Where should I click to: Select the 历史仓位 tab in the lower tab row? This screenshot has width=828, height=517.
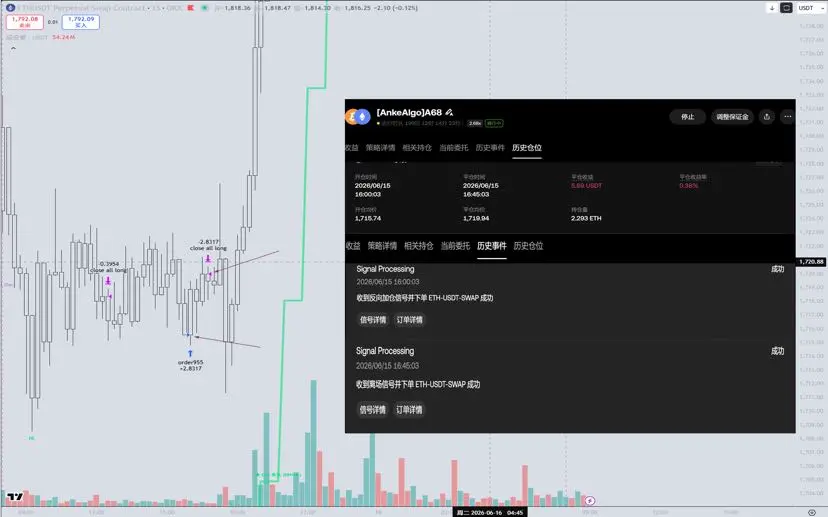[528, 246]
